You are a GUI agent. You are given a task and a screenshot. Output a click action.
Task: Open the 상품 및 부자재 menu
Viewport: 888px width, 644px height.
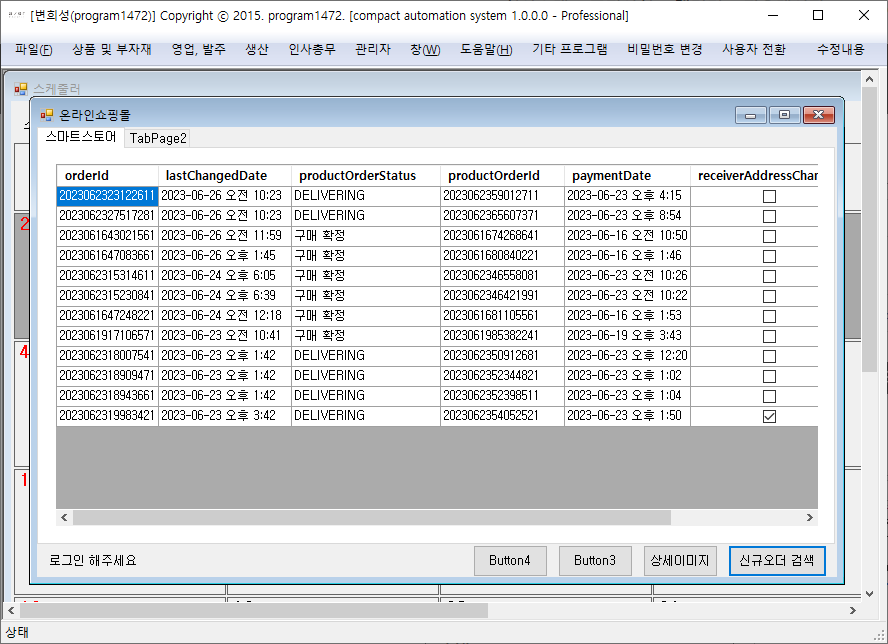coord(112,49)
